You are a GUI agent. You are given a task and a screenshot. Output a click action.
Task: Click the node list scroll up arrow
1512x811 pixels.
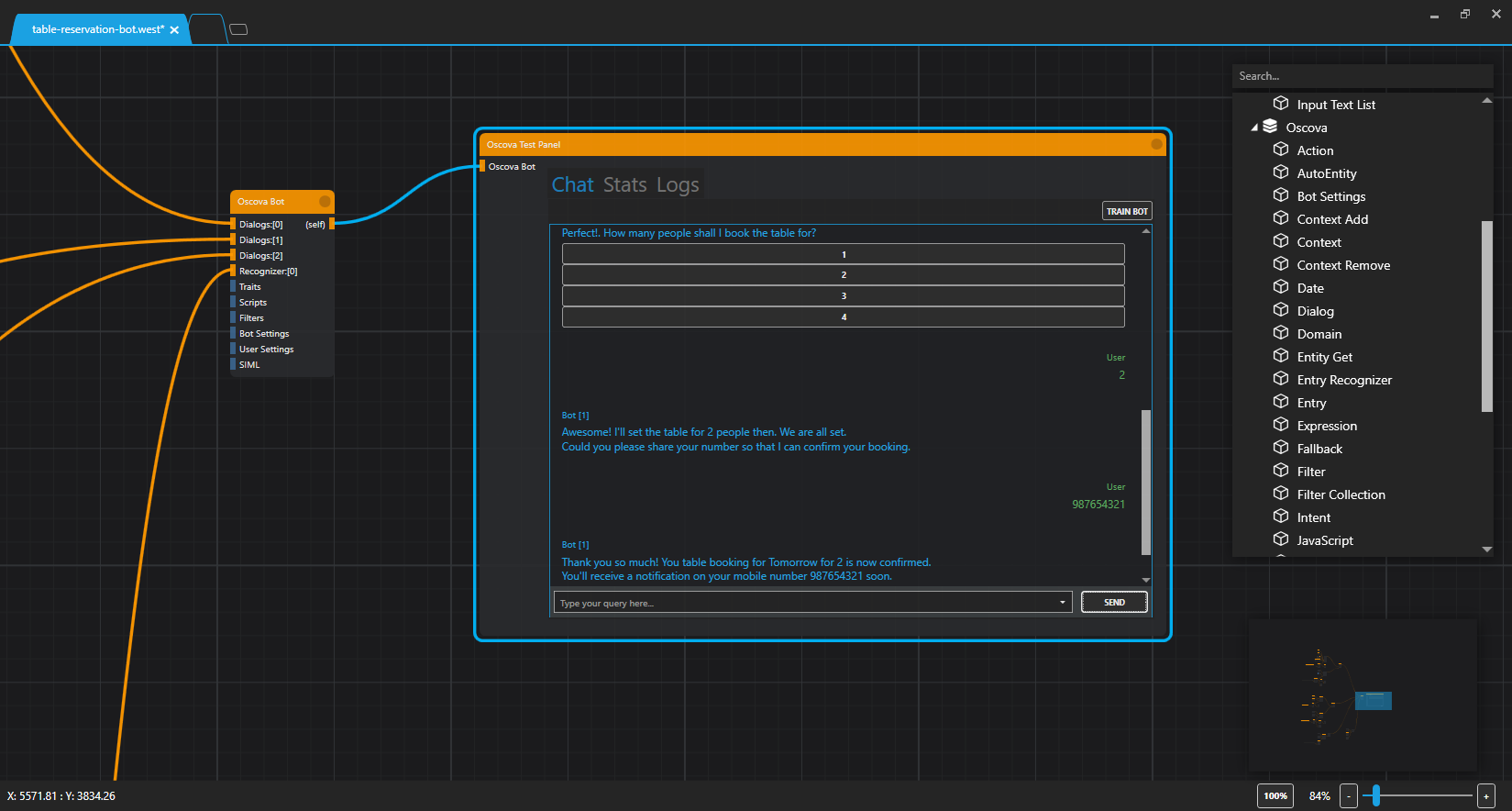[x=1487, y=101]
